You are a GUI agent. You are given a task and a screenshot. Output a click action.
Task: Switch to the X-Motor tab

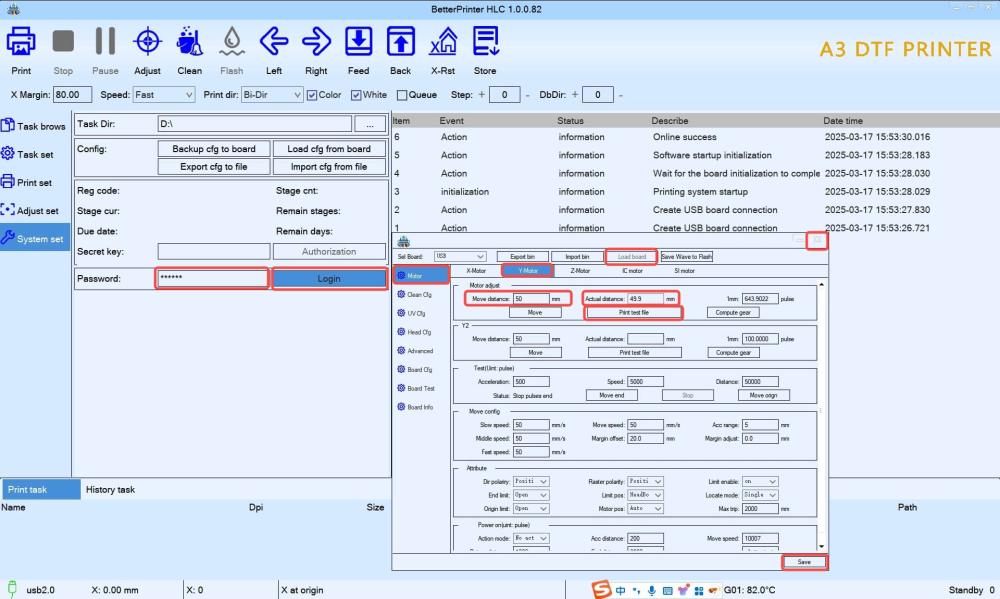coord(476,271)
